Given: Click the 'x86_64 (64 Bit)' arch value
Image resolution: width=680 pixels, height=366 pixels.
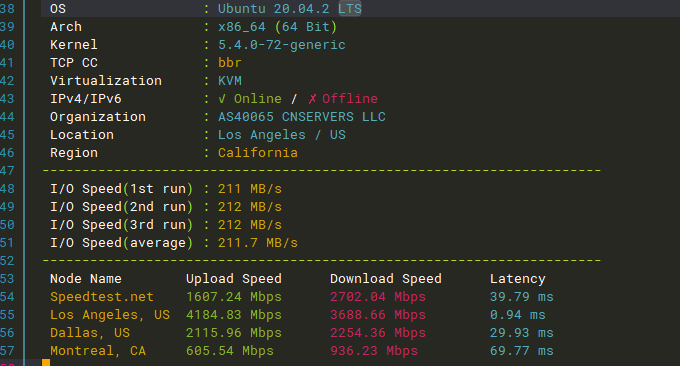Looking at the screenshot, I should point(278,27).
